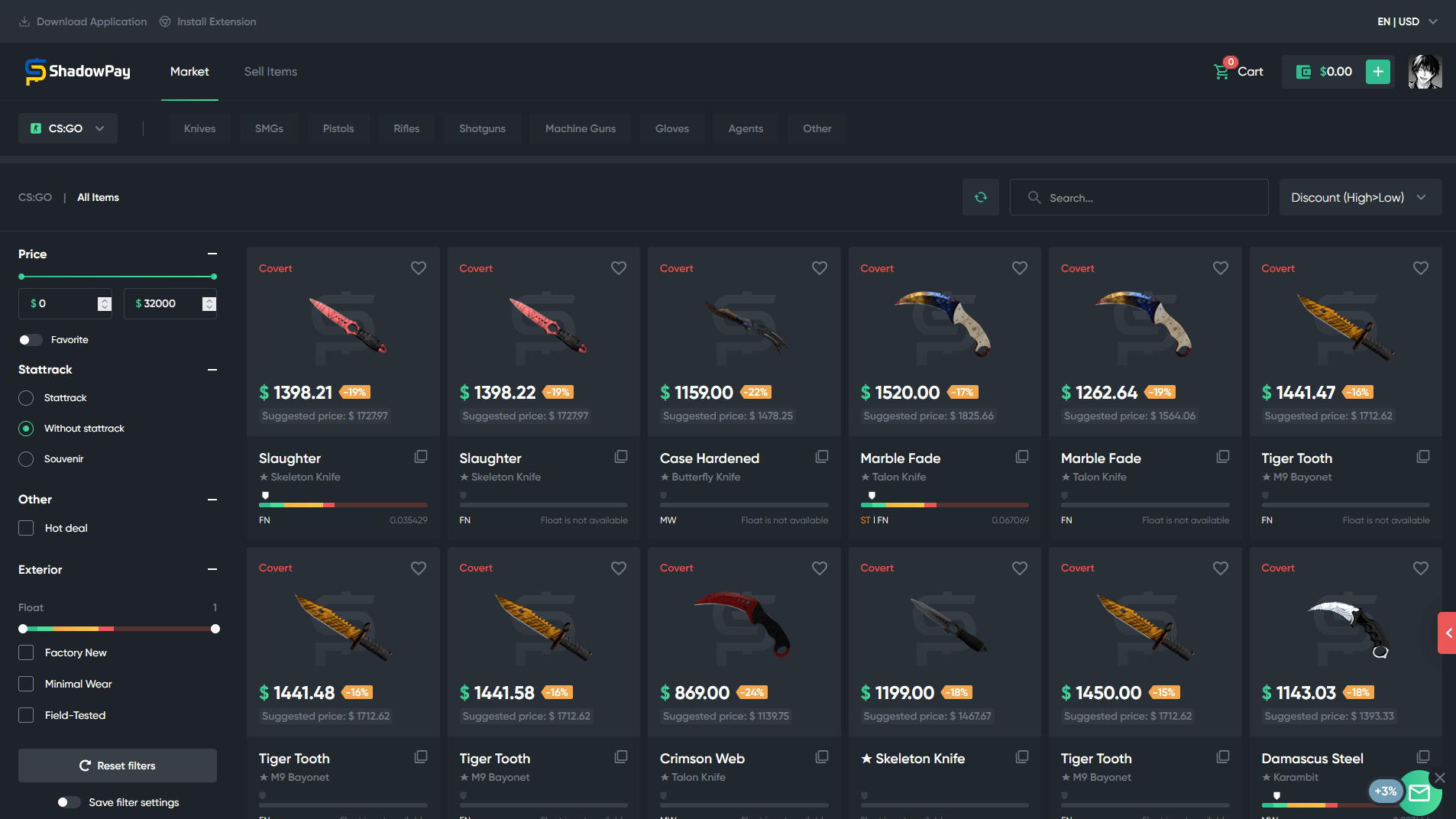
Task: Expand the EN | USD language menu
Action: pyautogui.click(x=1405, y=21)
